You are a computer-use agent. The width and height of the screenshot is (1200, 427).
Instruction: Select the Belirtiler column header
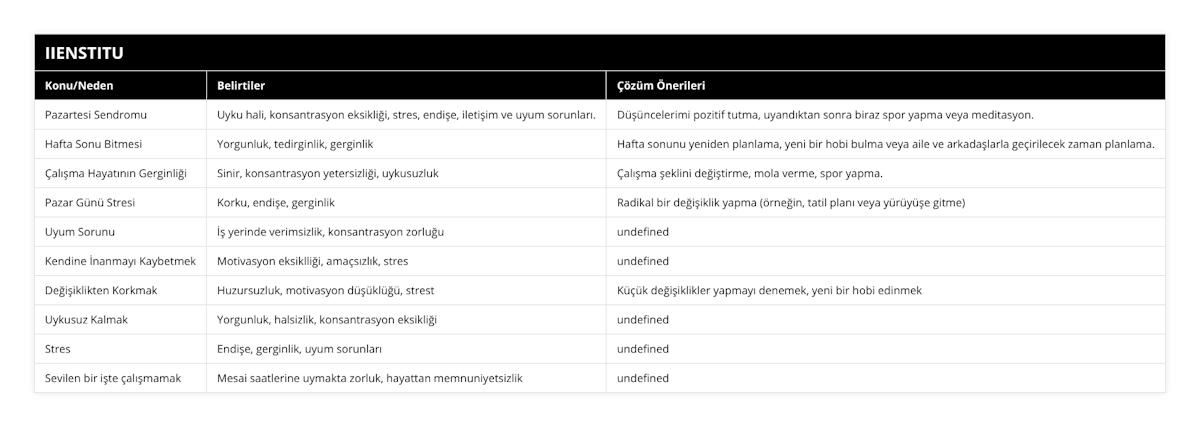[406, 85]
